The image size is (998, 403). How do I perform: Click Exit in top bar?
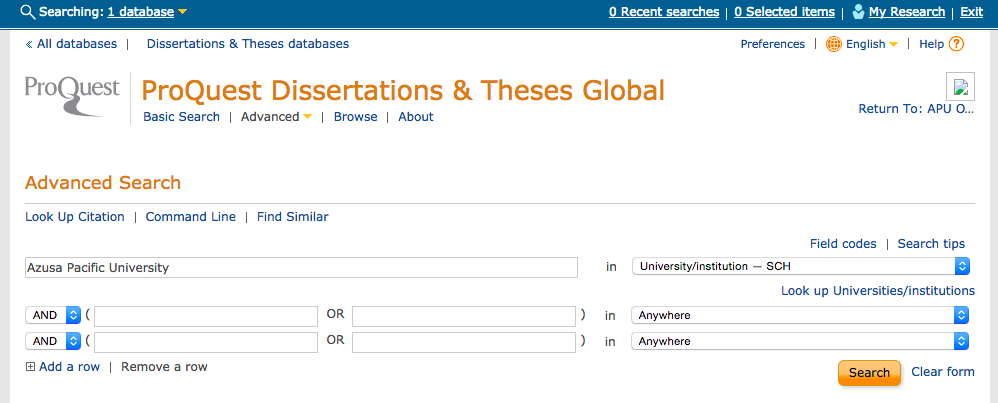(x=971, y=11)
